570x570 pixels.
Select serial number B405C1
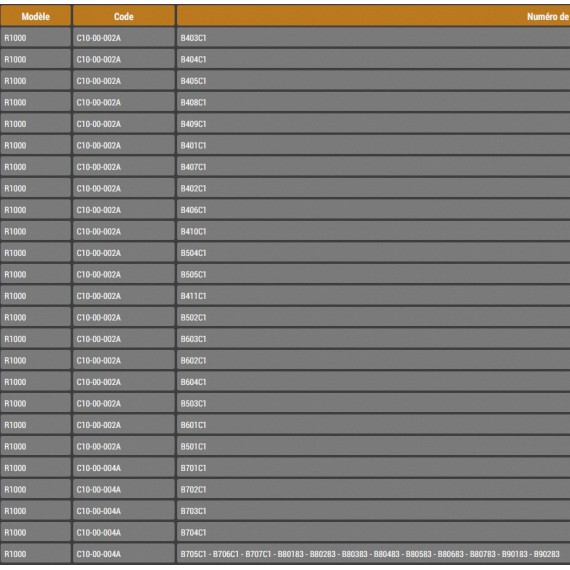[x=193, y=81]
